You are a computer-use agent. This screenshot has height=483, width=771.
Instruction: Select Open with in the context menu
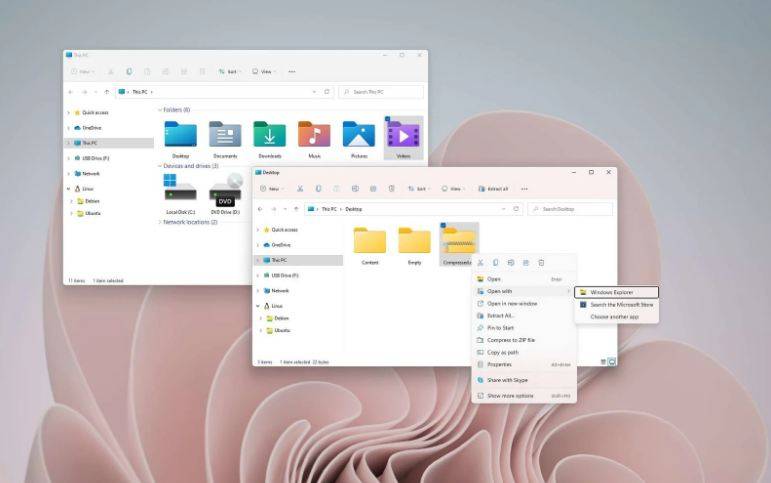coord(524,291)
